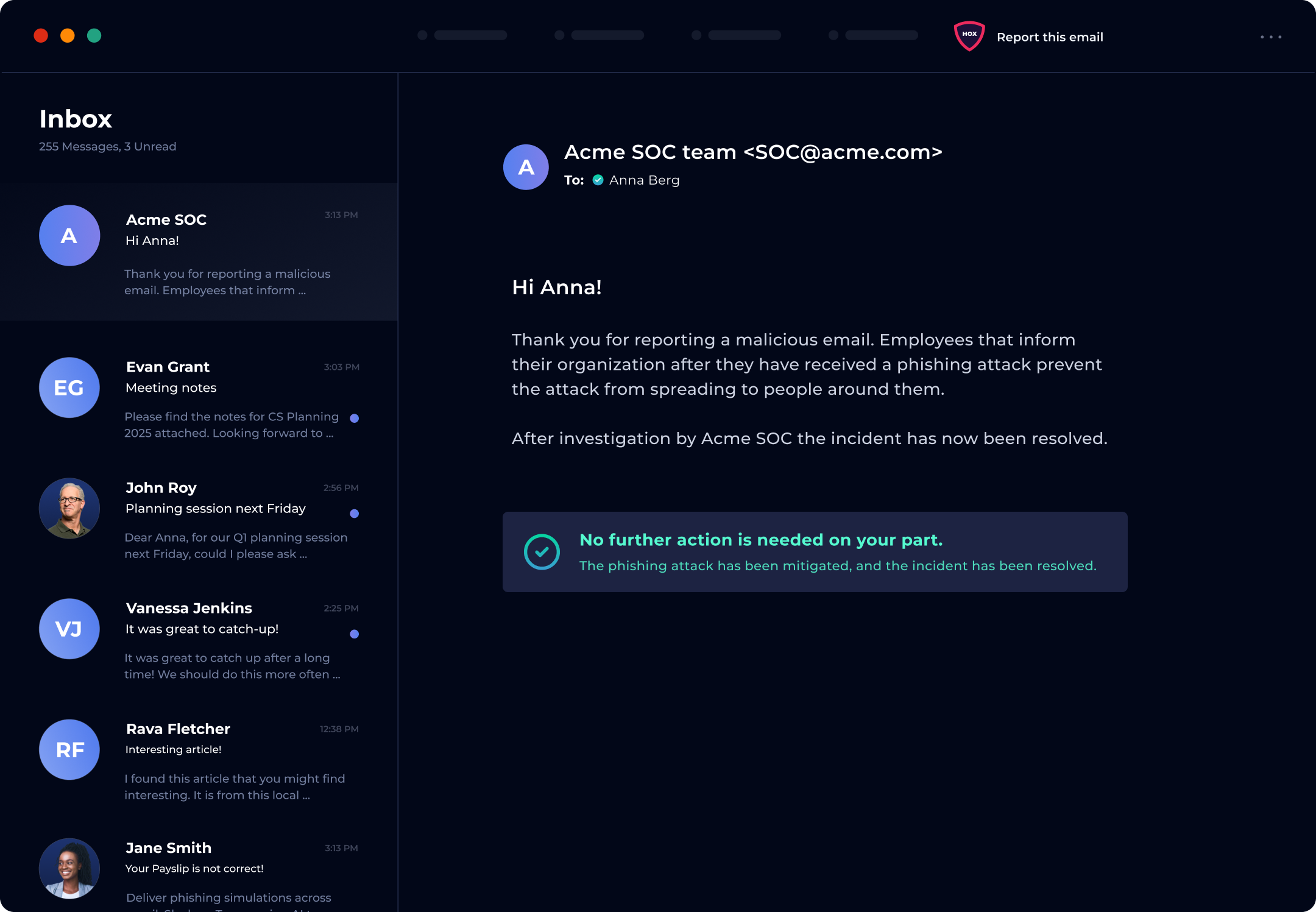Viewport: 1316px width, 912px height.
Task: Open the three-dot more options menu
Action: 1271,37
